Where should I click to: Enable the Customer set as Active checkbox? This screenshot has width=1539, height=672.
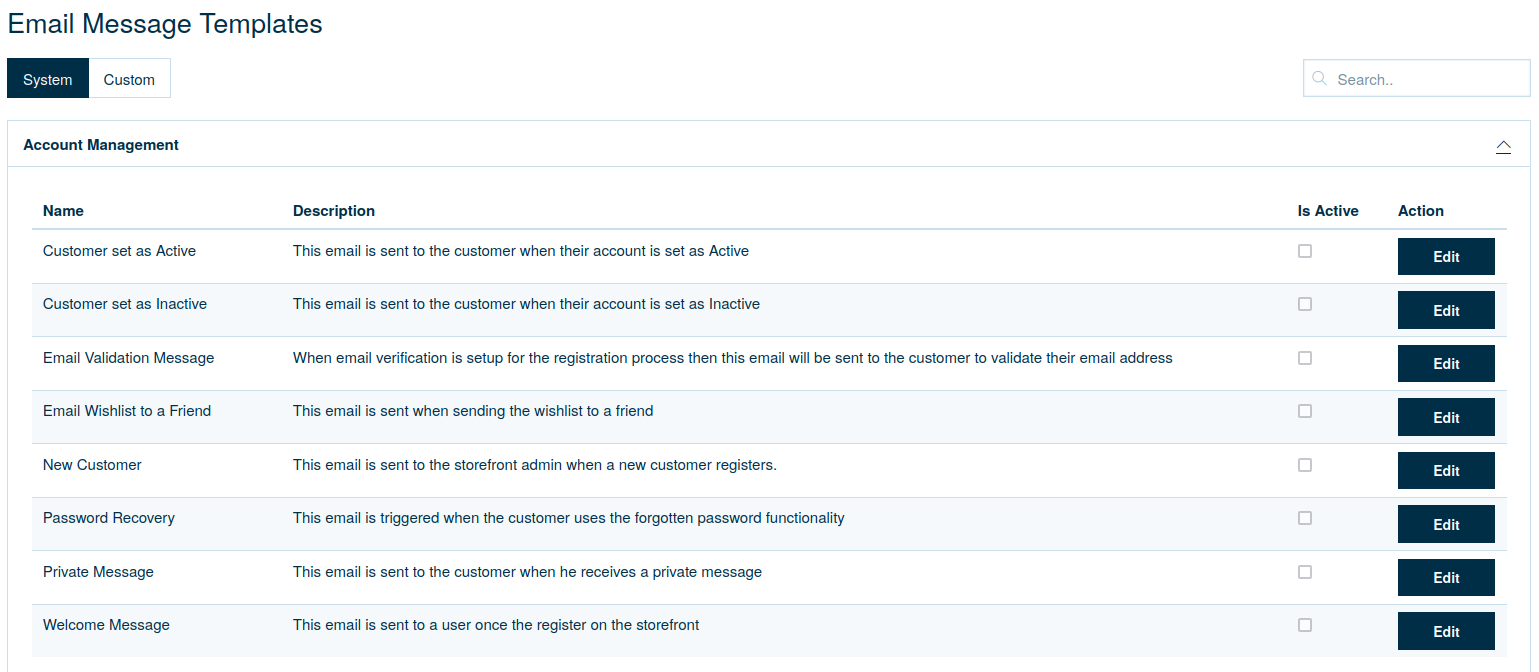click(x=1304, y=251)
